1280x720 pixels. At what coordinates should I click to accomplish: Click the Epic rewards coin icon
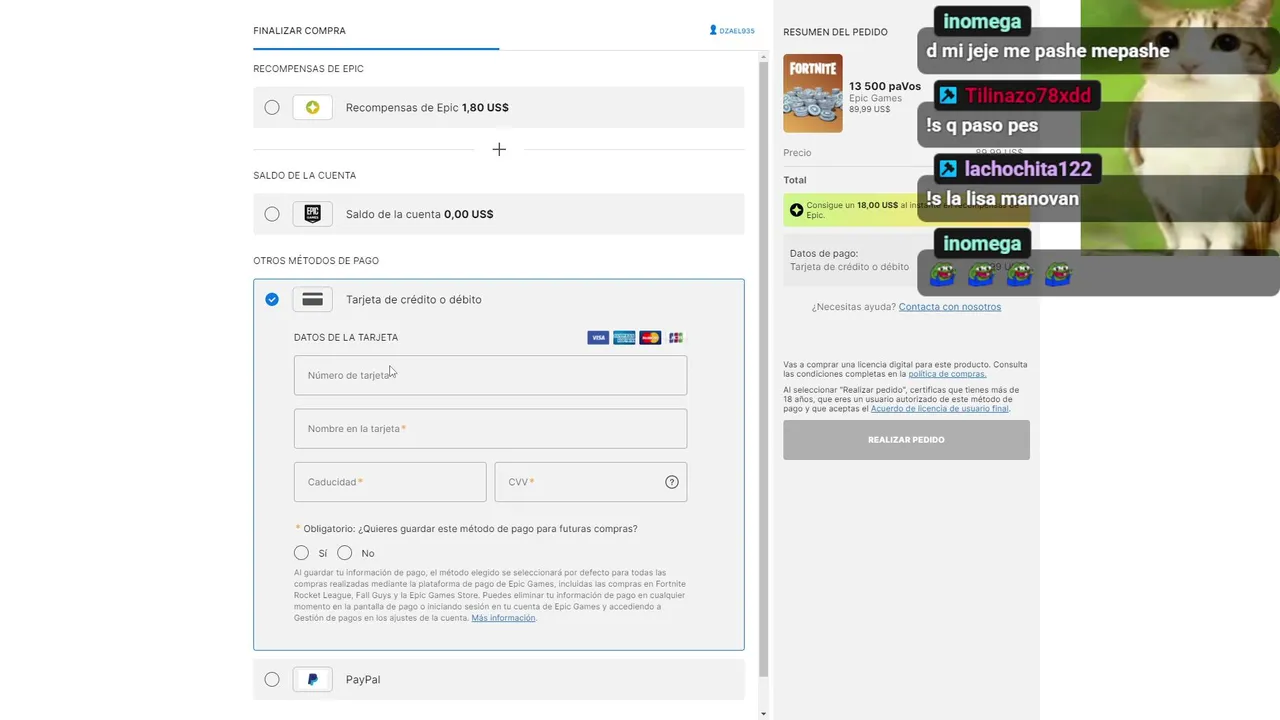pyautogui.click(x=312, y=107)
